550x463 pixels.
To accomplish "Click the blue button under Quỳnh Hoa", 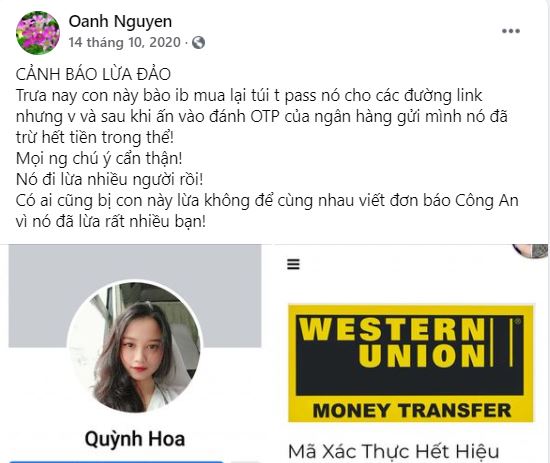I will [116, 462].
